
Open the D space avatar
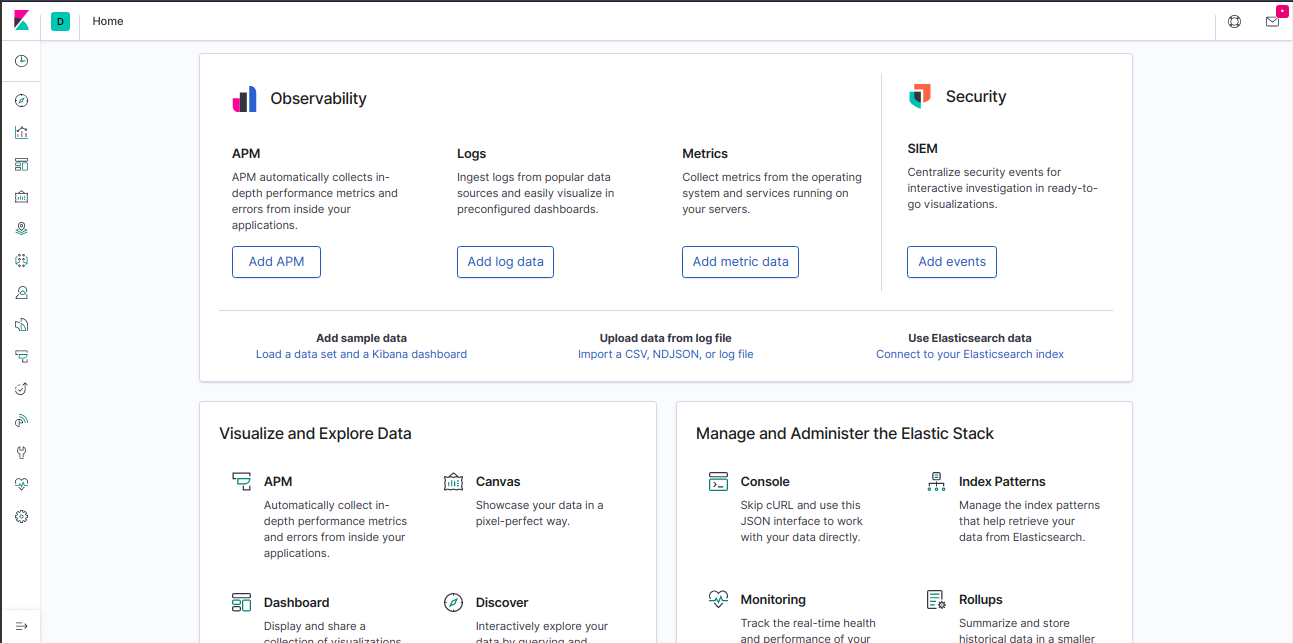tap(60, 21)
